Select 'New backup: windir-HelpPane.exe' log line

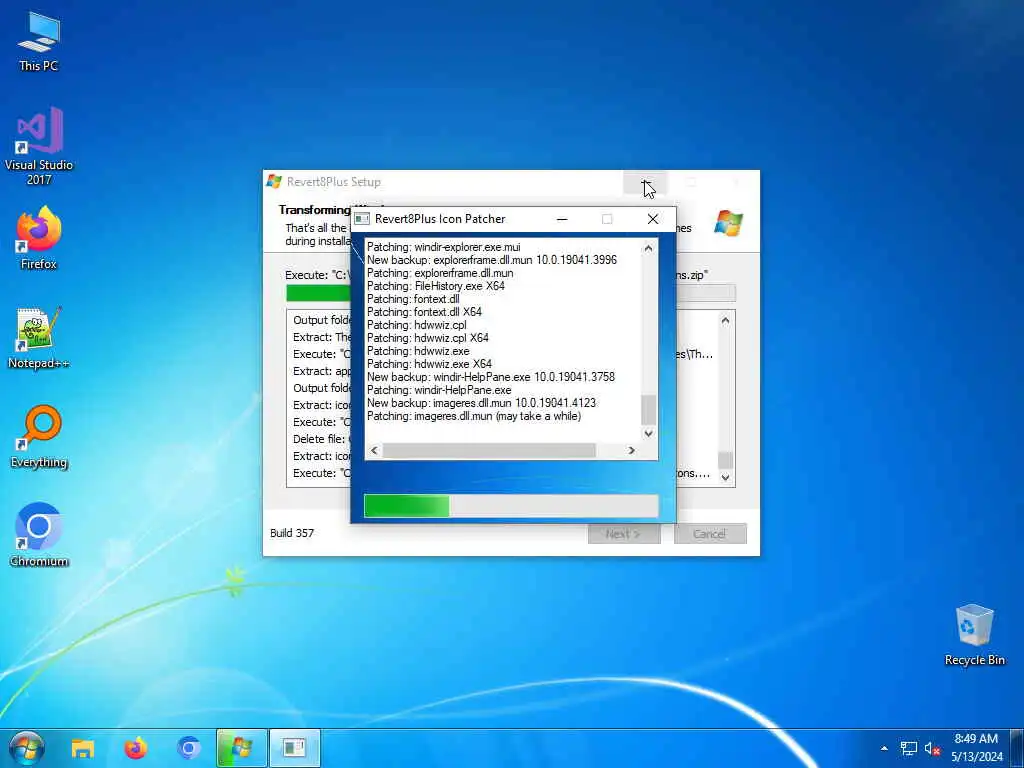click(490, 377)
